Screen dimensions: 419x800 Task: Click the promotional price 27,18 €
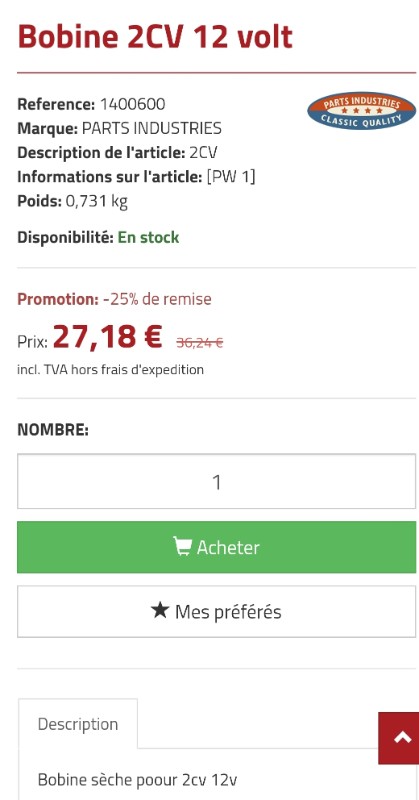pyautogui.click(x=108, y=337)
